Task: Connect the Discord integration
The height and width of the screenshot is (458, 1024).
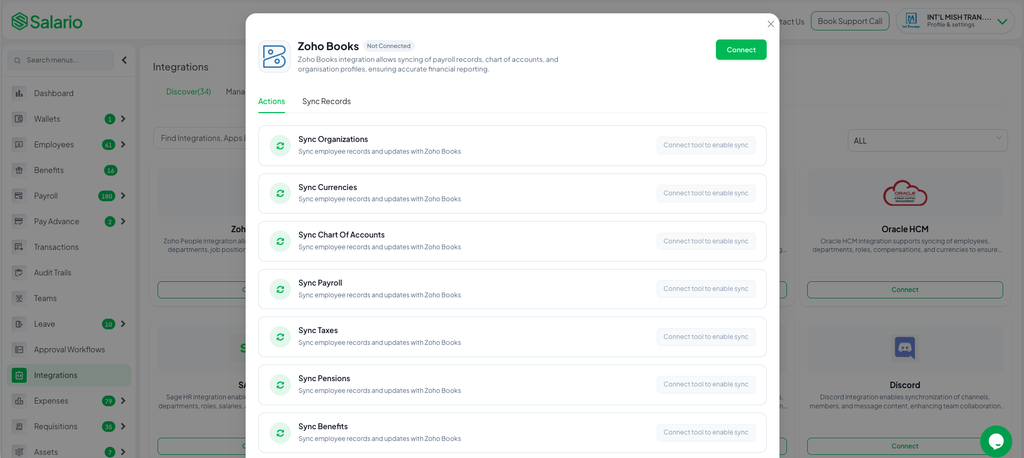Action: pos(905,446)
